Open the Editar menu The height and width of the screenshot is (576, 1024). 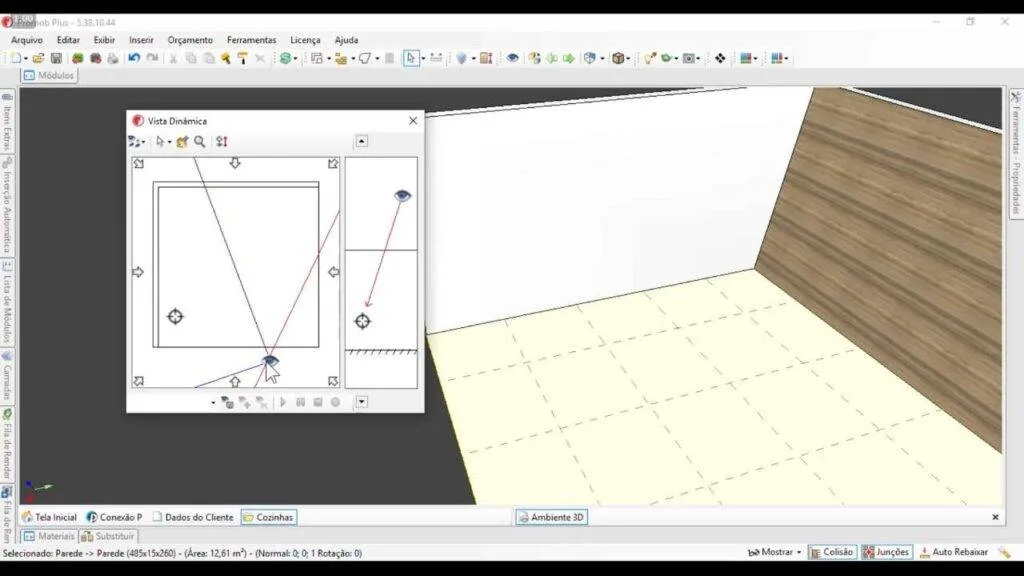(68, 40)
